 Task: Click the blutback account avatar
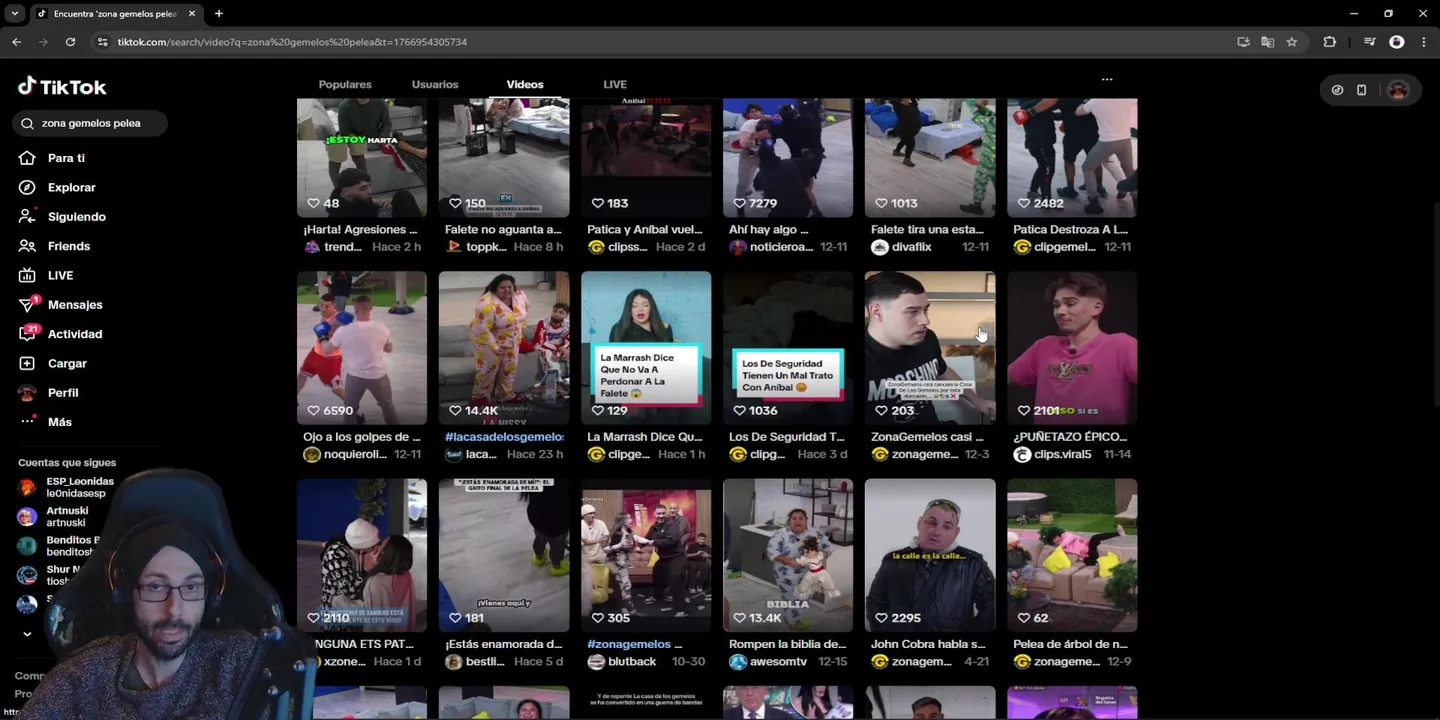coord(596,661)
